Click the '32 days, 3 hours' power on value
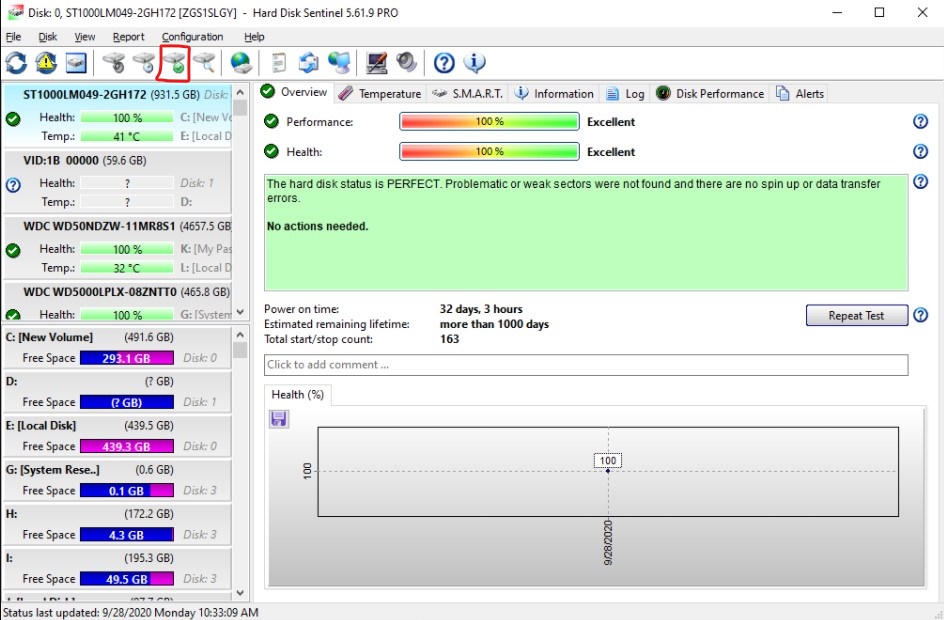This screenshot has height=620, width=944. pos(481,309)
